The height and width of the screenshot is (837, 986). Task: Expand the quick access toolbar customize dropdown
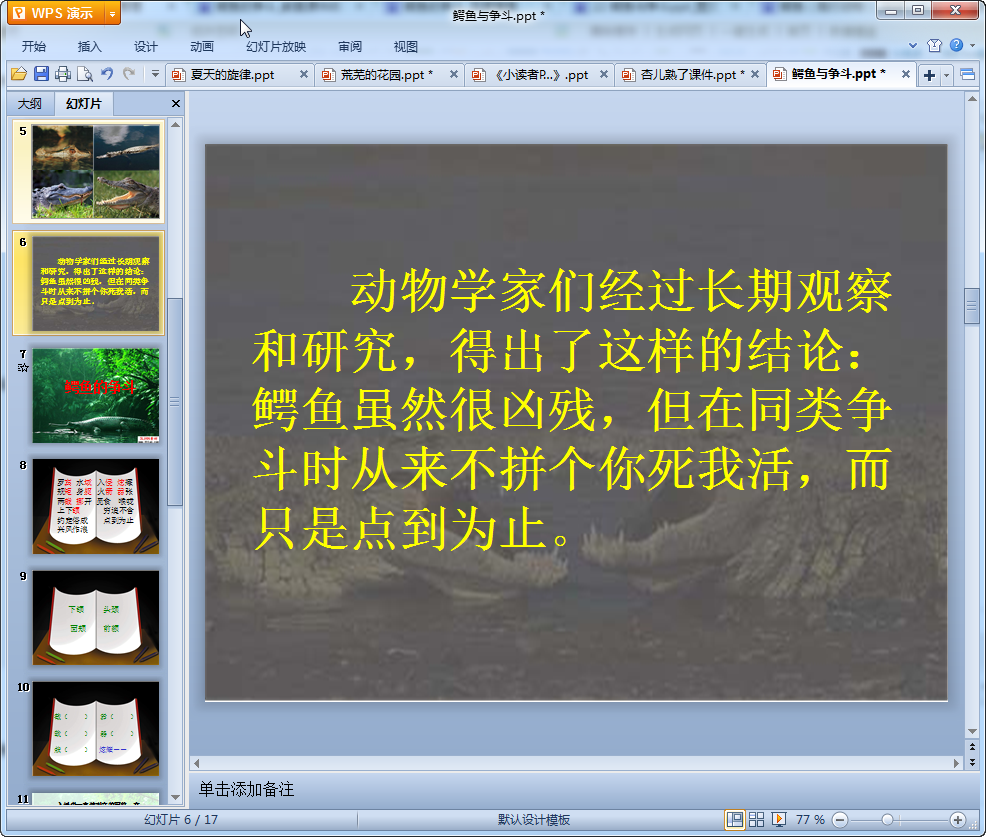[155, 74]
